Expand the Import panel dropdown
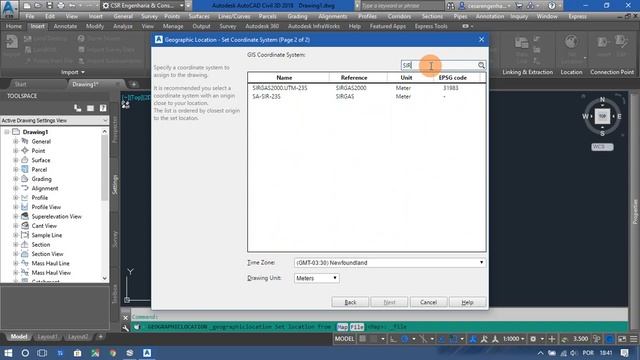Viewport: 640px width, 360px height. [x=73, y=72]
